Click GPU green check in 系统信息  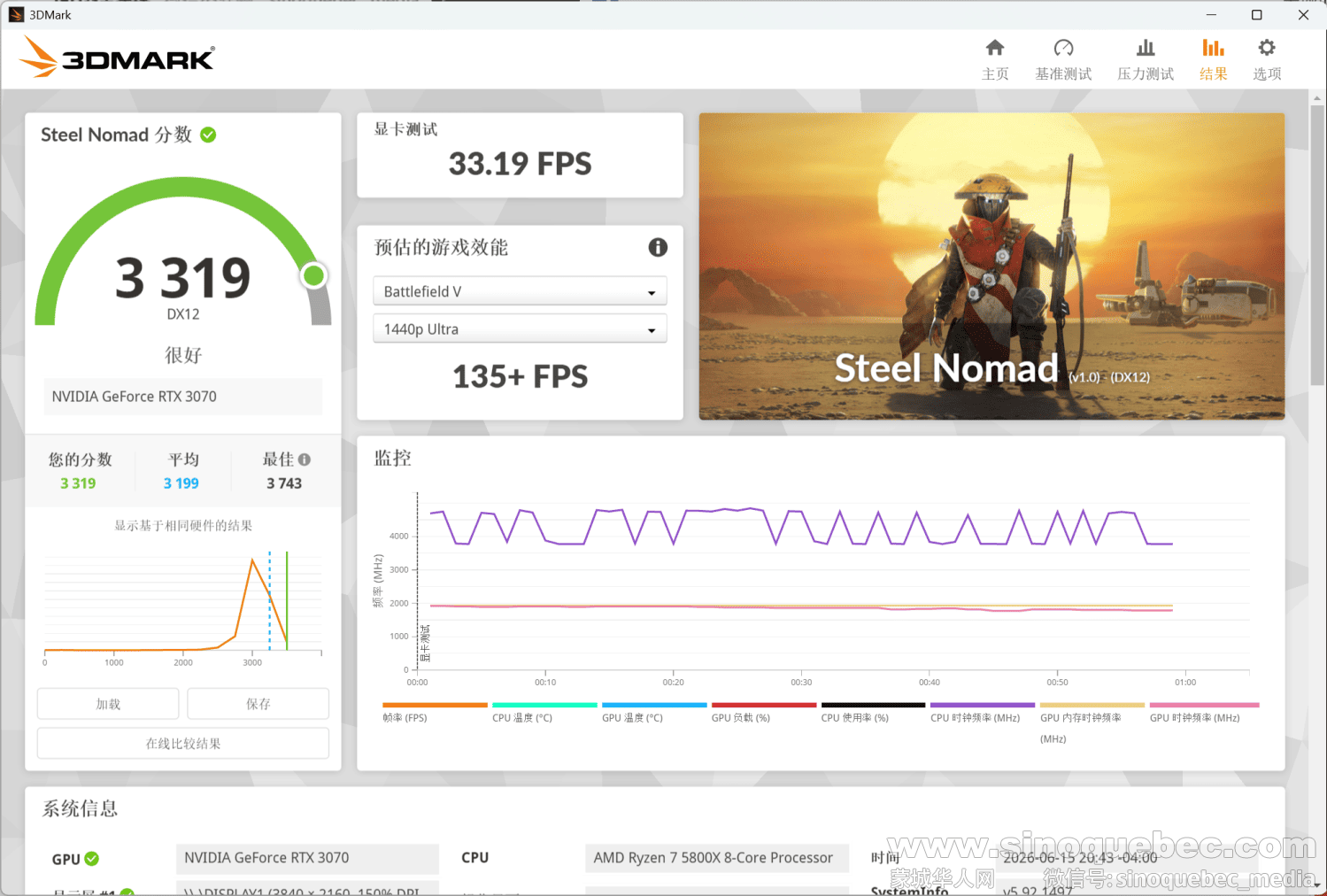coord(92,859)
